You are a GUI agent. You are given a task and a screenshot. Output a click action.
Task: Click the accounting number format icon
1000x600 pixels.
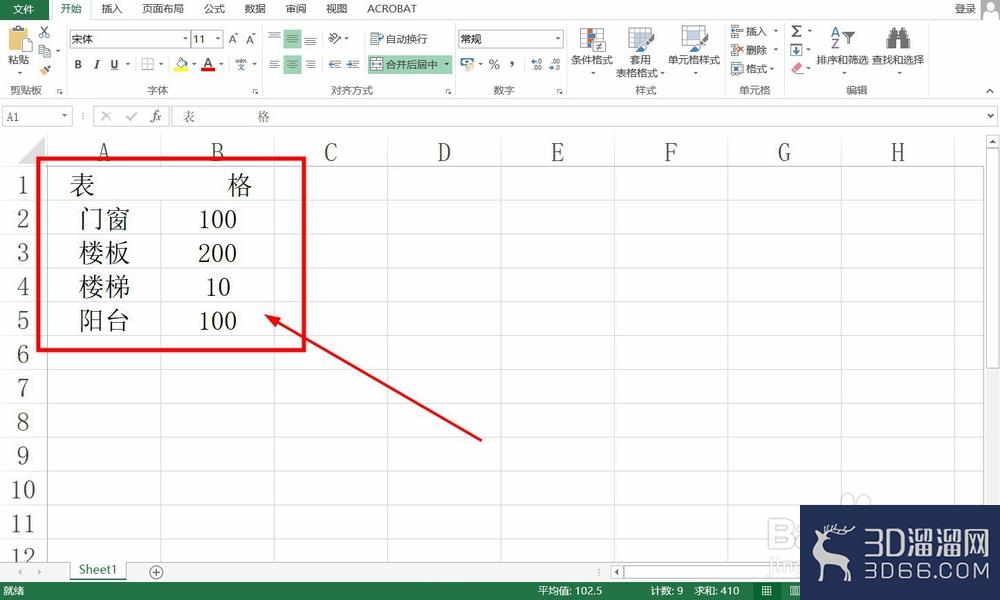click(x=467, y=64)
